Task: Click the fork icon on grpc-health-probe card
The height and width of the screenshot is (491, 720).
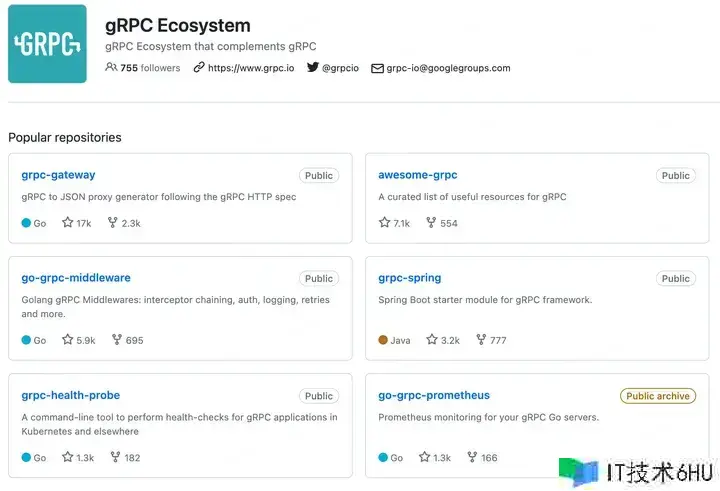Action: [115, 457]
